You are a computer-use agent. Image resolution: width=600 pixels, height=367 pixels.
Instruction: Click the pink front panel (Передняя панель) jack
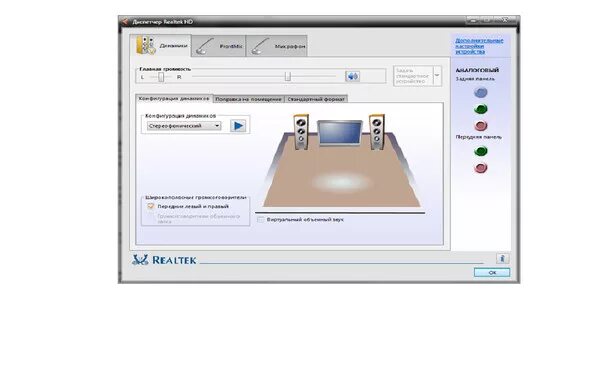(481, 168)
